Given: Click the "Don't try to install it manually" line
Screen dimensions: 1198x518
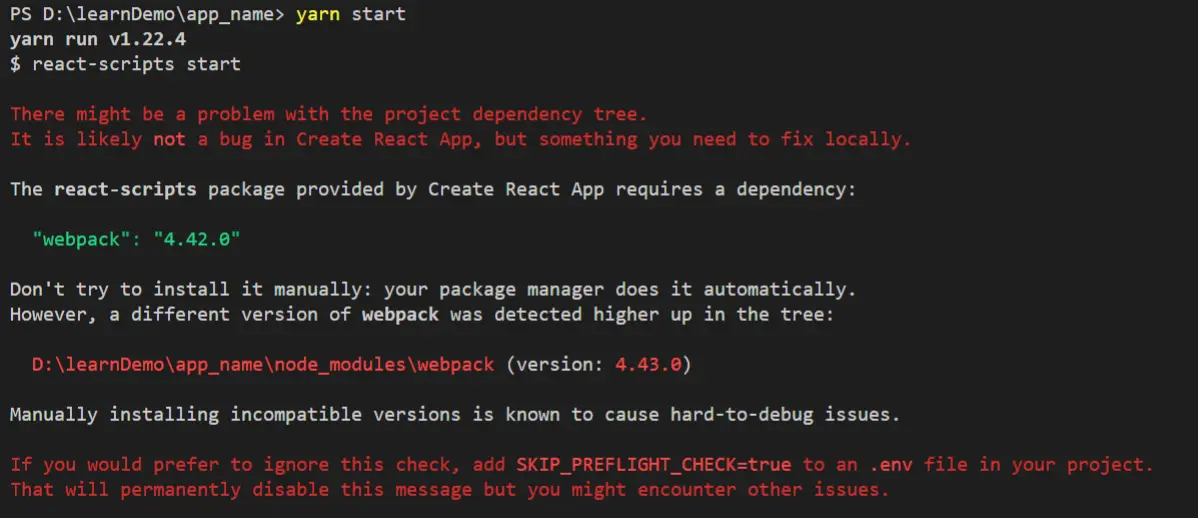Looking at the screenshot, I should [433, 290].
